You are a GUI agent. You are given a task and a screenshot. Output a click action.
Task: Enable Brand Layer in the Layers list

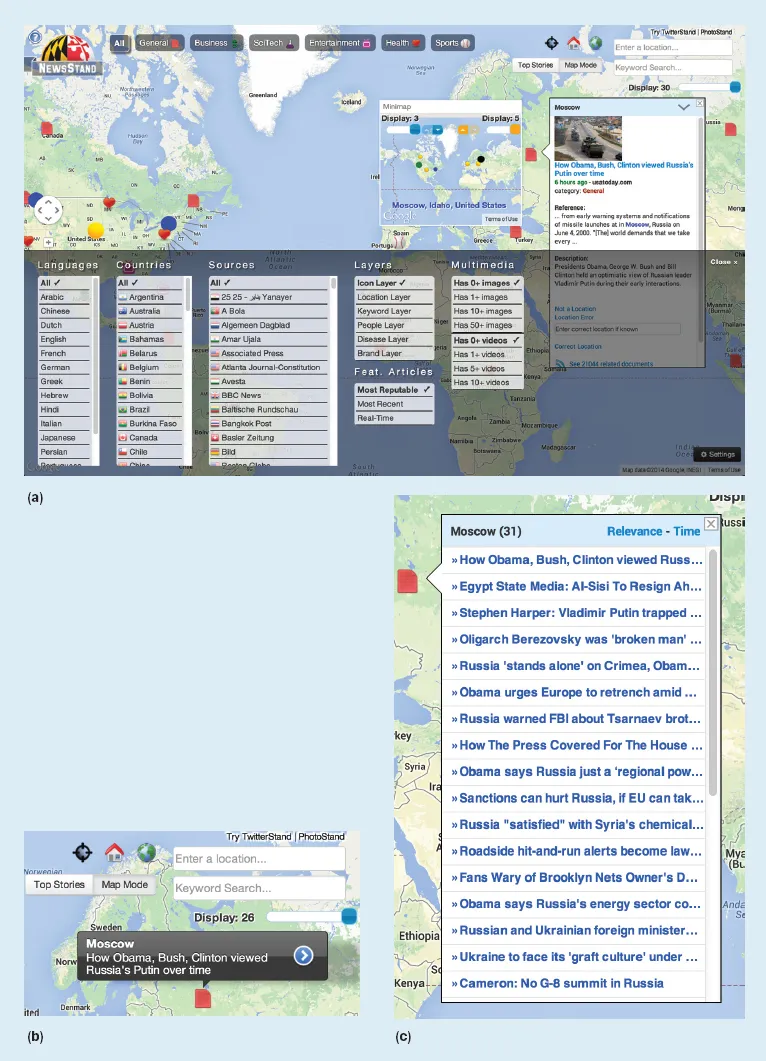pyautogui.click(x=394, y=353)
